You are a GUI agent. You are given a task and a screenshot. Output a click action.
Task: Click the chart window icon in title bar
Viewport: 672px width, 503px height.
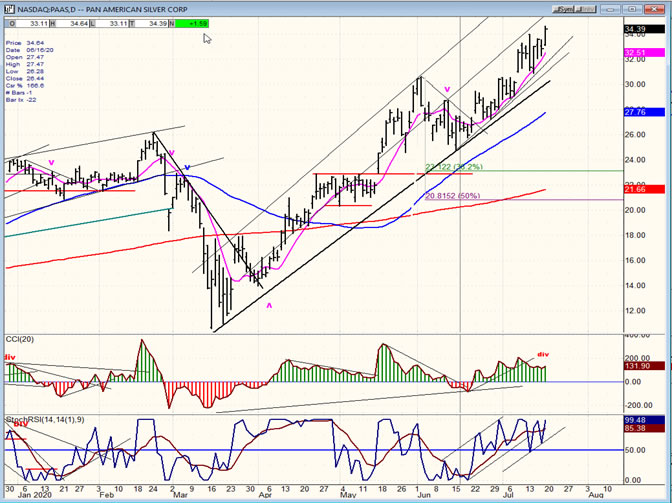tap(9, 9)
